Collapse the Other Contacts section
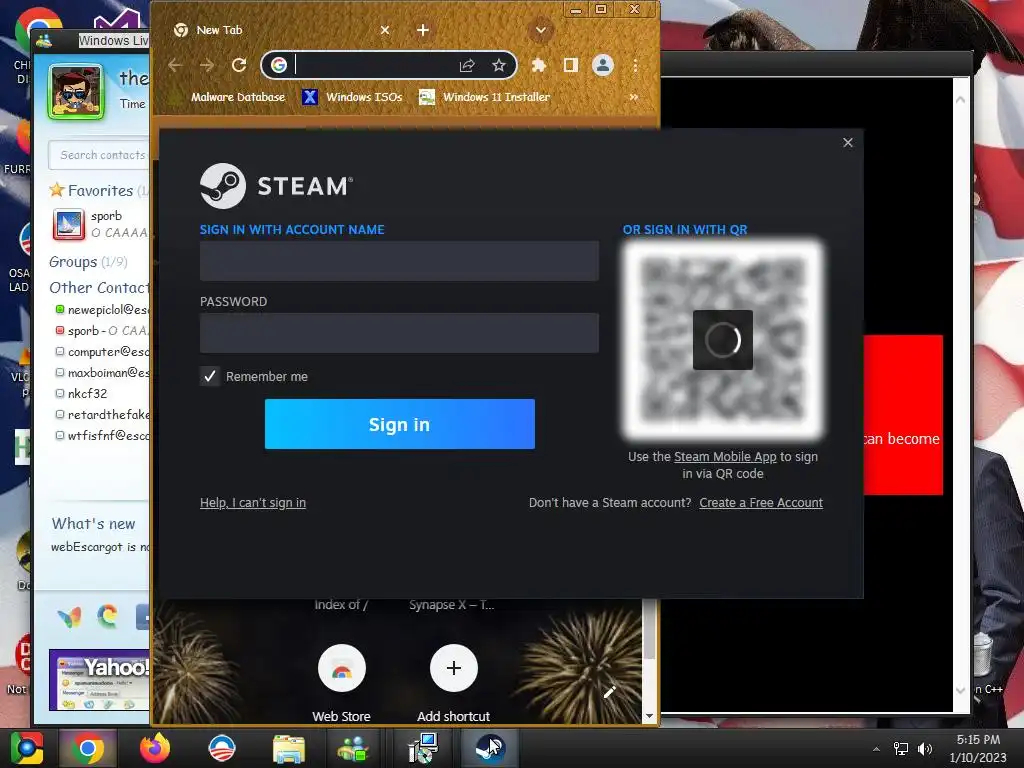The image size is (1024, 768). tap(99, 288)
